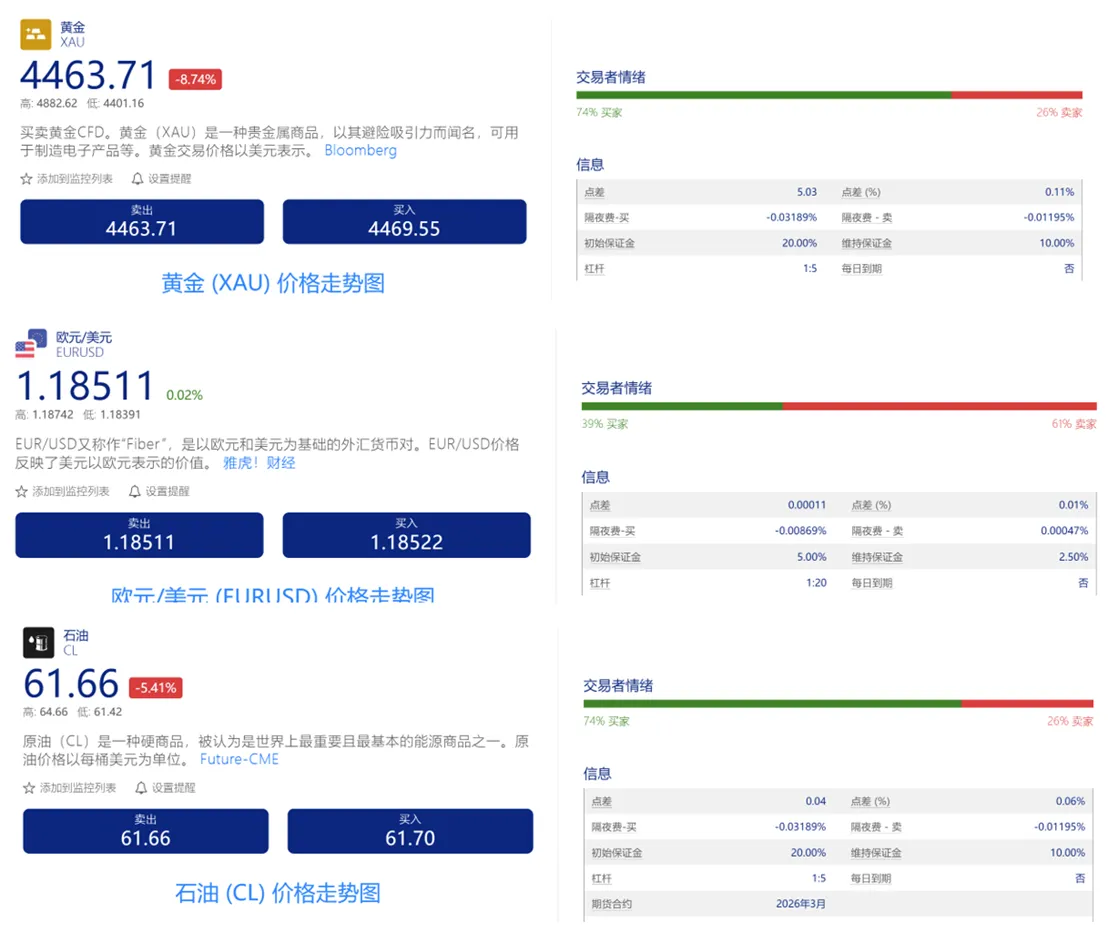
Task: Open the Bloomberg source link
Action: click(x=360, y=151)
